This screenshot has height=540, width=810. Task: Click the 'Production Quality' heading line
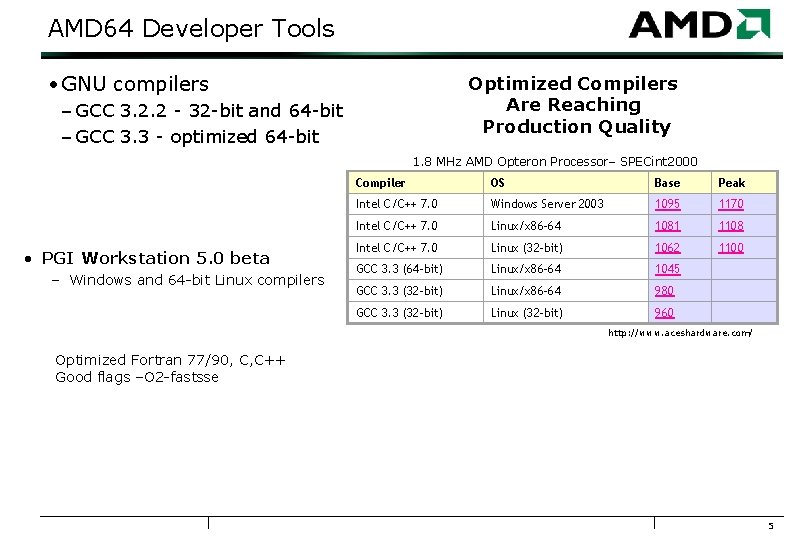click(577, 127)
